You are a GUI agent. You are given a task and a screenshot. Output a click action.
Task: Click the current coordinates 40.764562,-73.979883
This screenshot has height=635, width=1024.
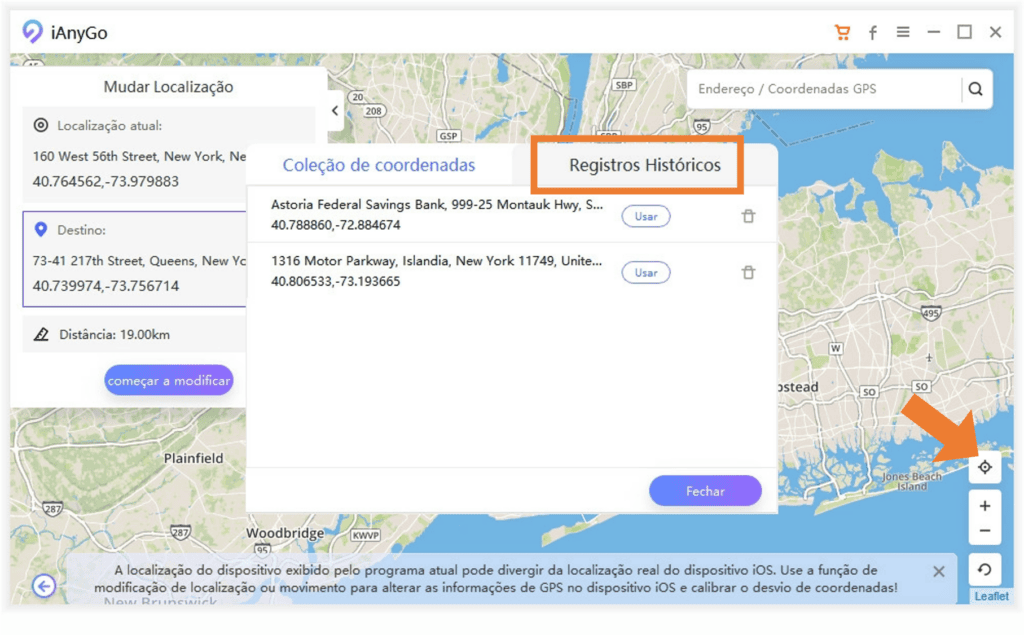106,181
